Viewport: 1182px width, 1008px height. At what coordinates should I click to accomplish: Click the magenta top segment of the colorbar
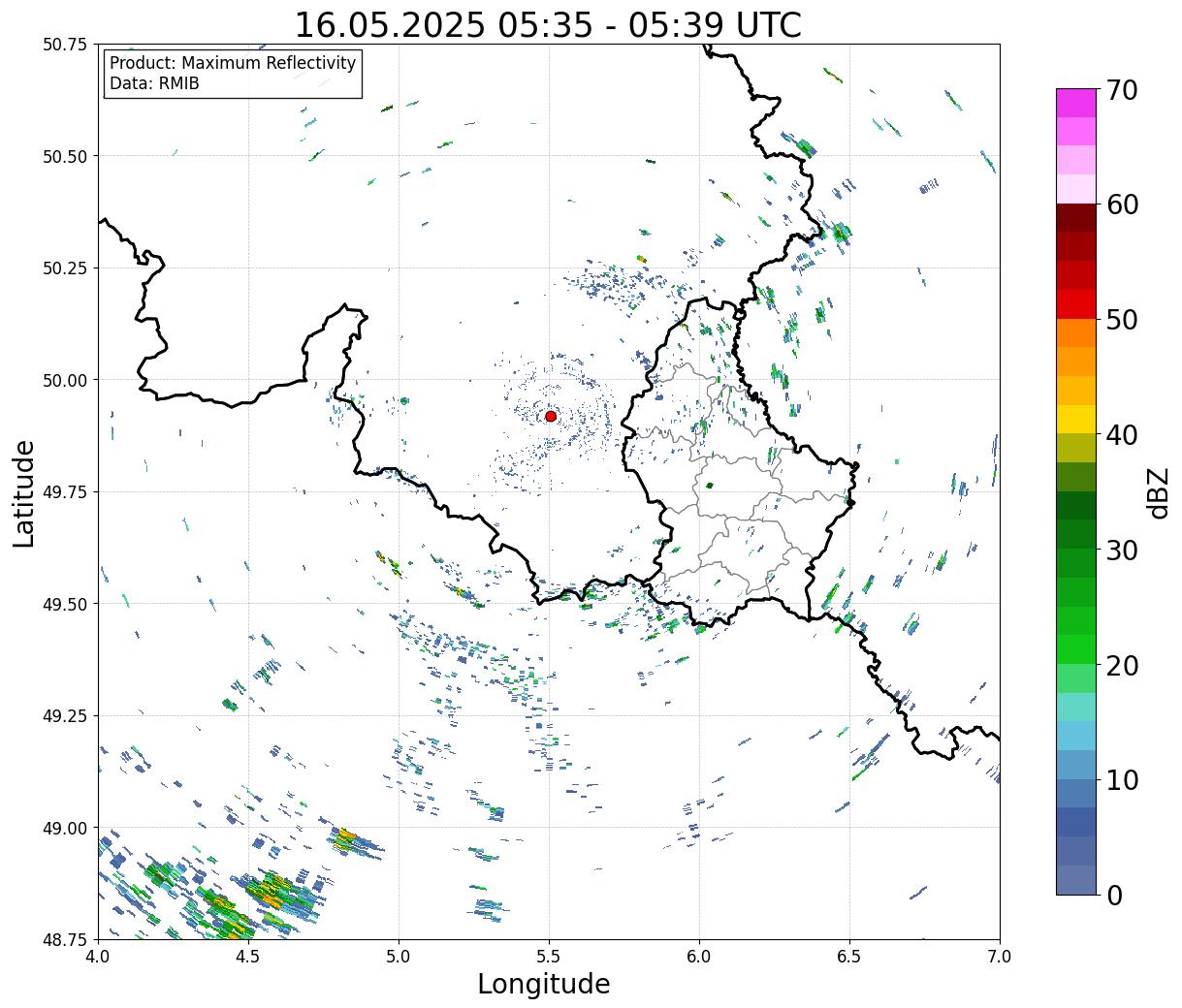pos(1076,103)
